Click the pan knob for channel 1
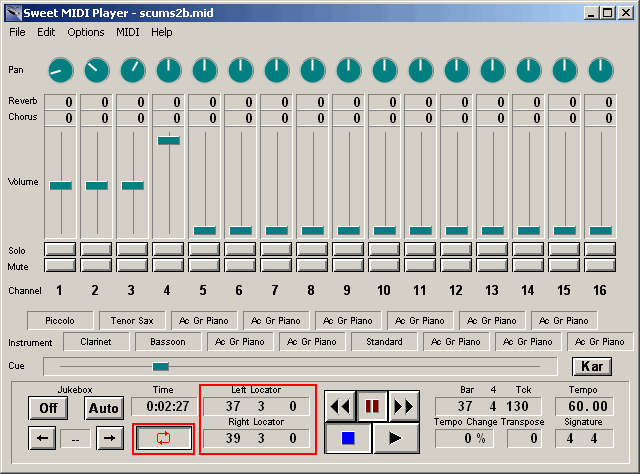This screenshot has height=474, width=640. click(61, 70)
